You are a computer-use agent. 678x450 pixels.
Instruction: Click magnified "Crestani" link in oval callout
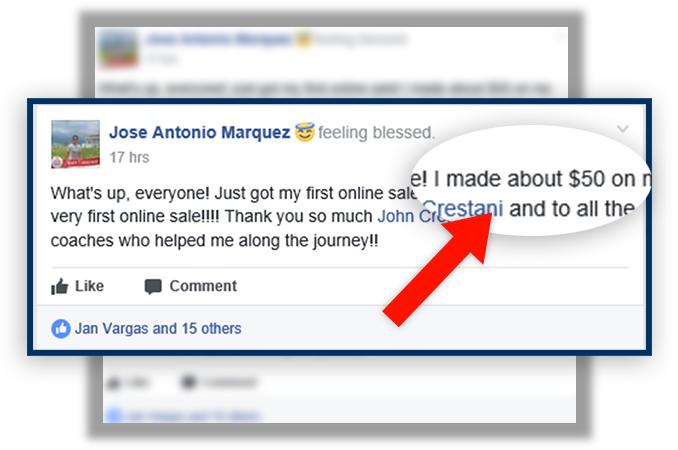point(463,209)
